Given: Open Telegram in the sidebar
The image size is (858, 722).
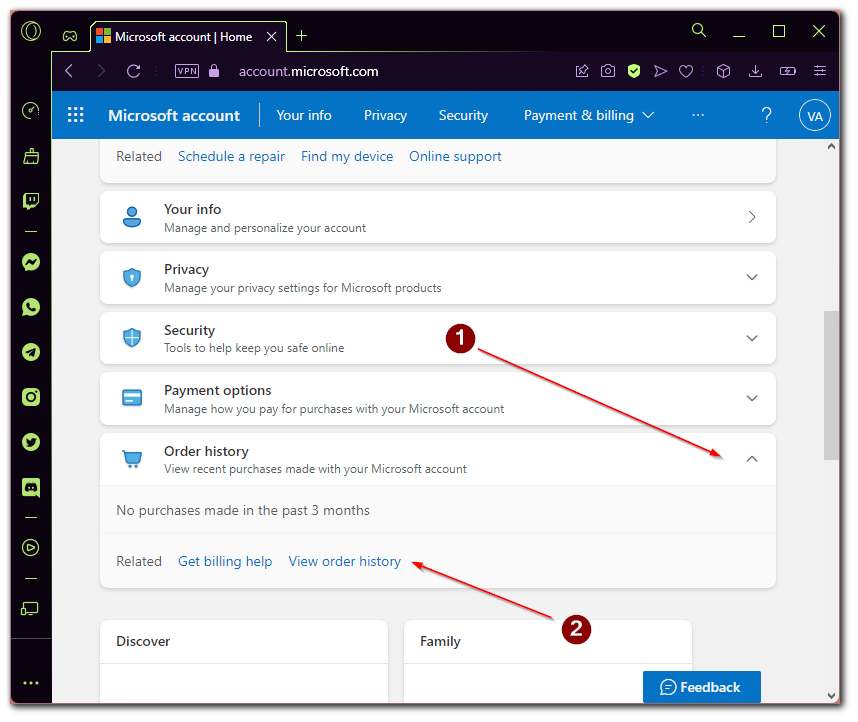Looking at the screenshot, I should point(31,352).
